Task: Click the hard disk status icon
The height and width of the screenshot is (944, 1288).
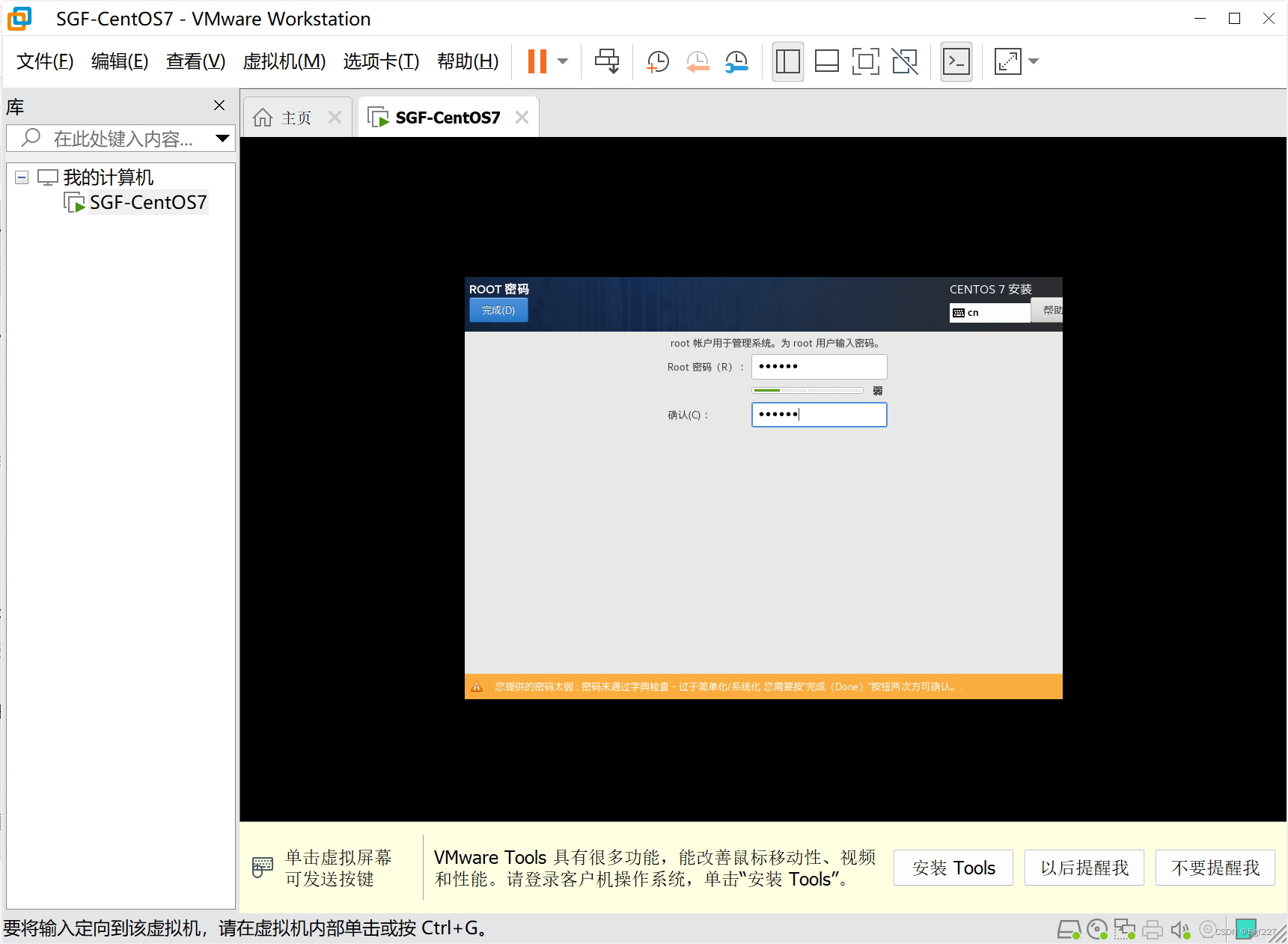Action: [x=1069, y=930]
